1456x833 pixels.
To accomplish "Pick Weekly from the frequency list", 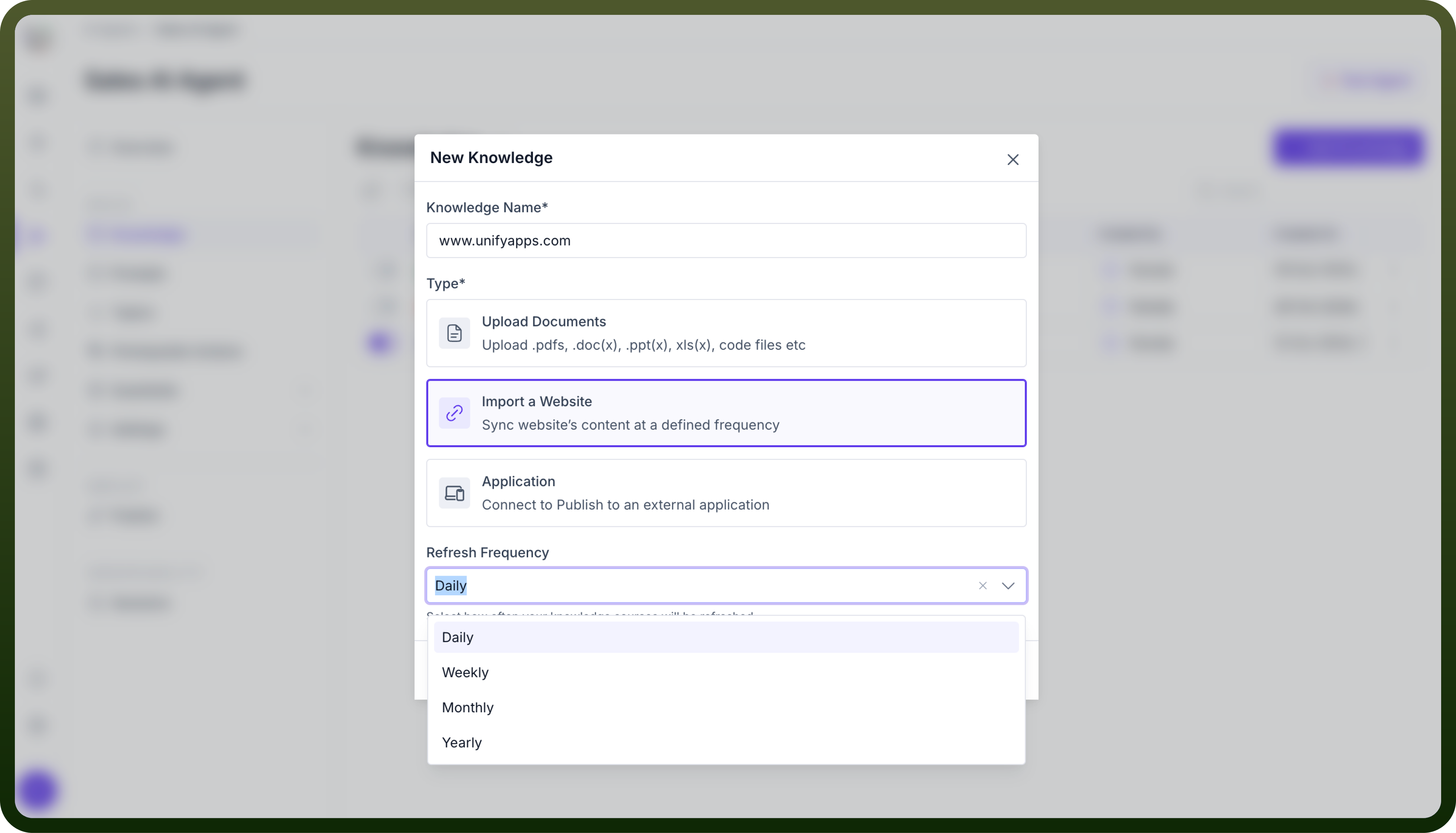I will pyautogui.click(x=726, y=672).
